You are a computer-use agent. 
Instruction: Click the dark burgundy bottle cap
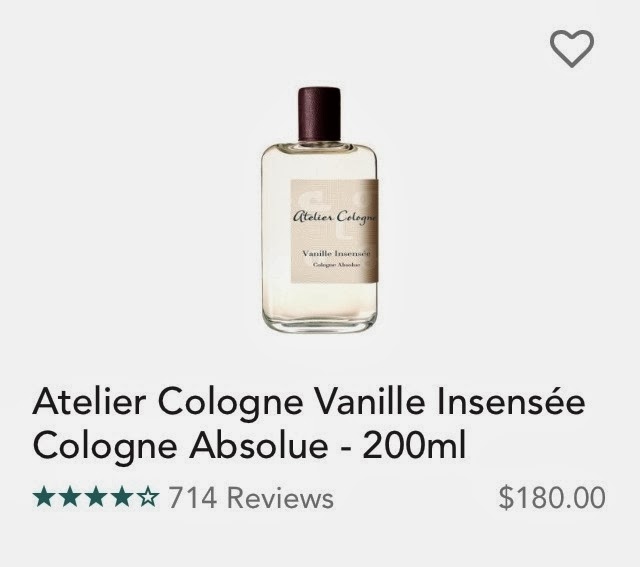click(x=319, y=114)
